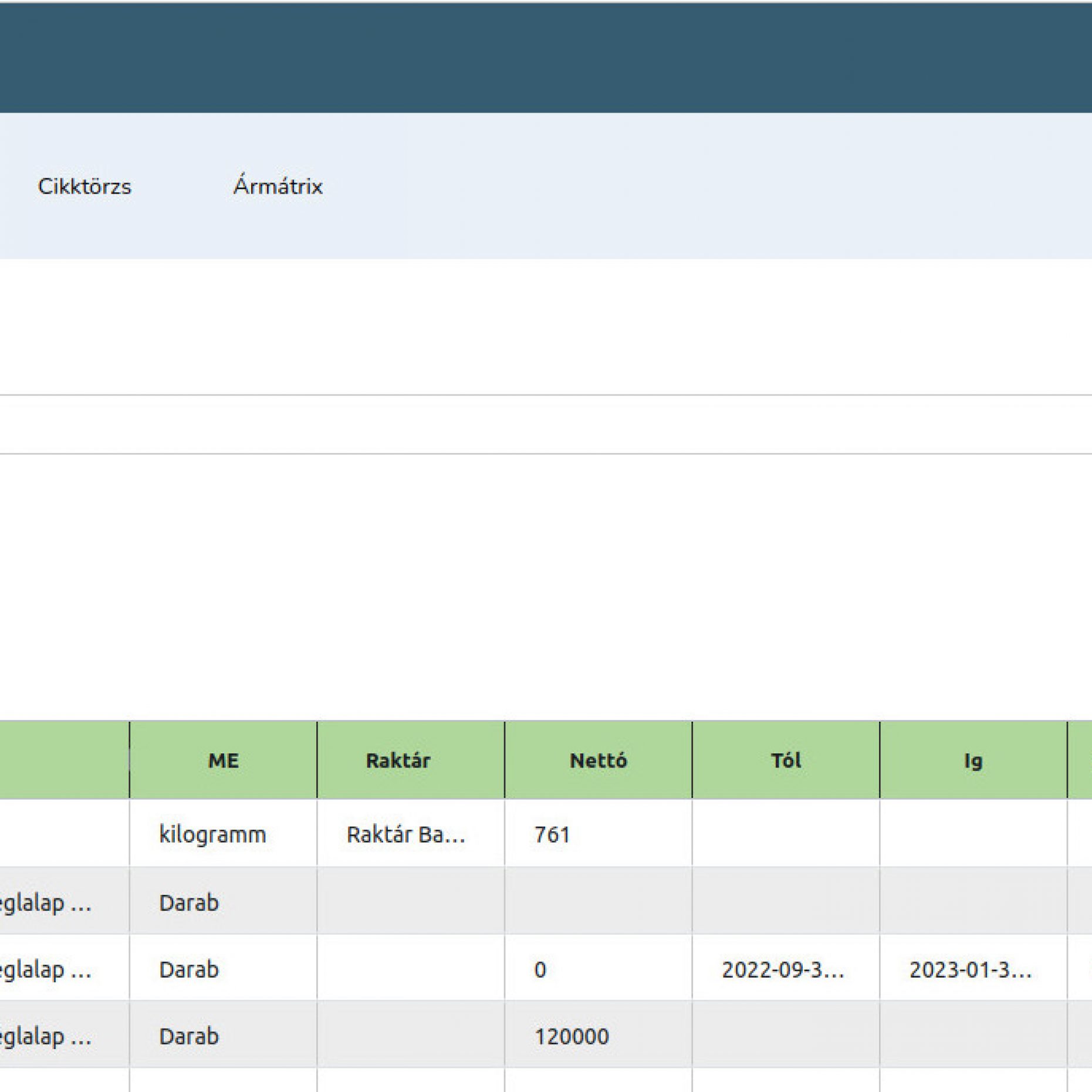
Task: Select Darab cell in the 120000 row
Action: 189,1036
